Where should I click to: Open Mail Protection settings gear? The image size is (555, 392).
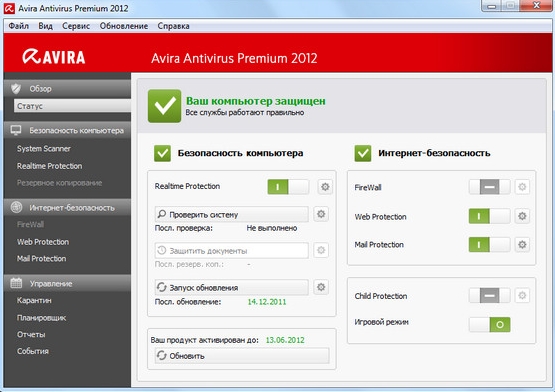[522, 244]
